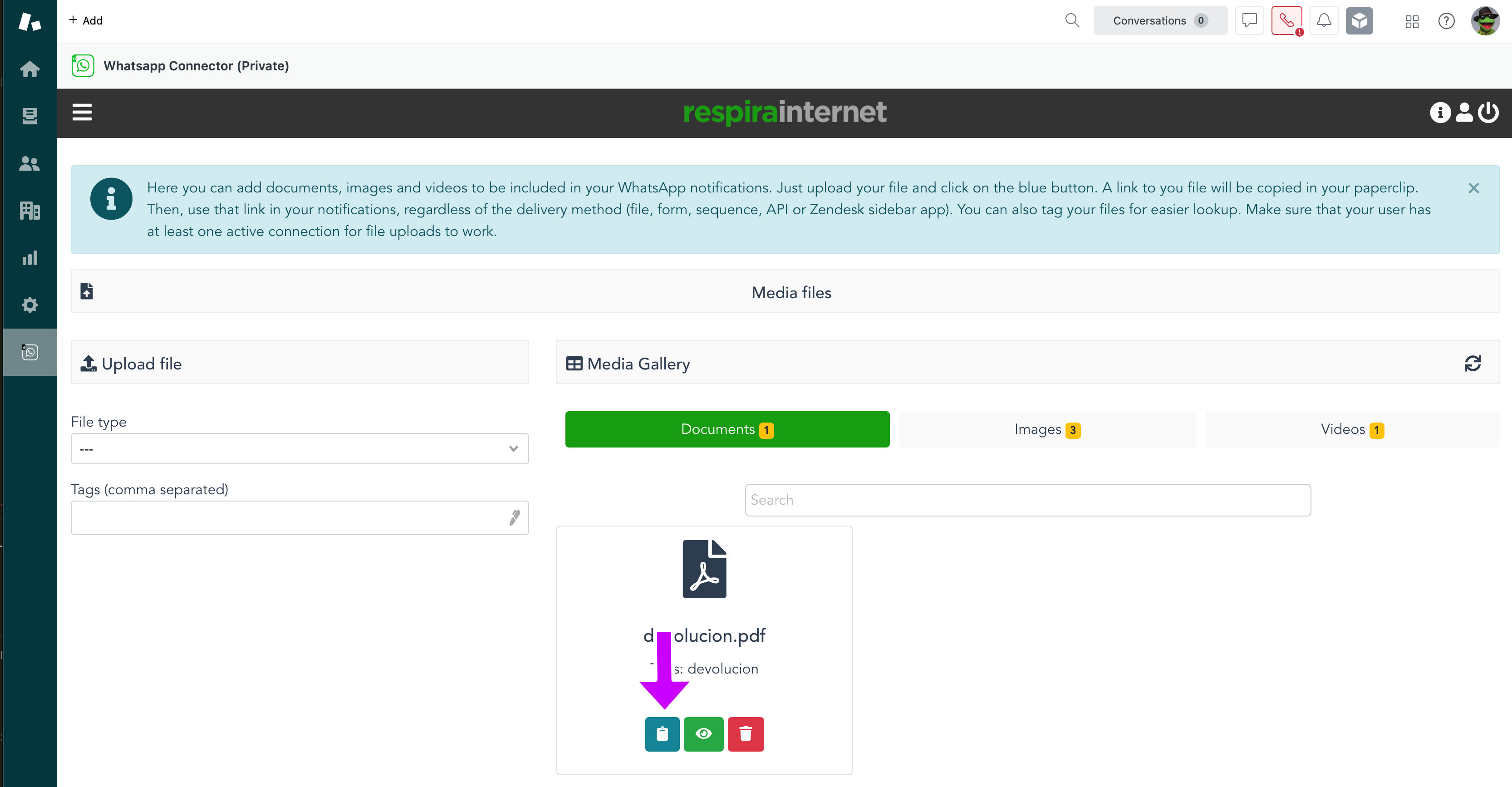1512x787 pixels.
Task: Open the notifications bell
Action: pyautogui.click(x=1324, y=20)
